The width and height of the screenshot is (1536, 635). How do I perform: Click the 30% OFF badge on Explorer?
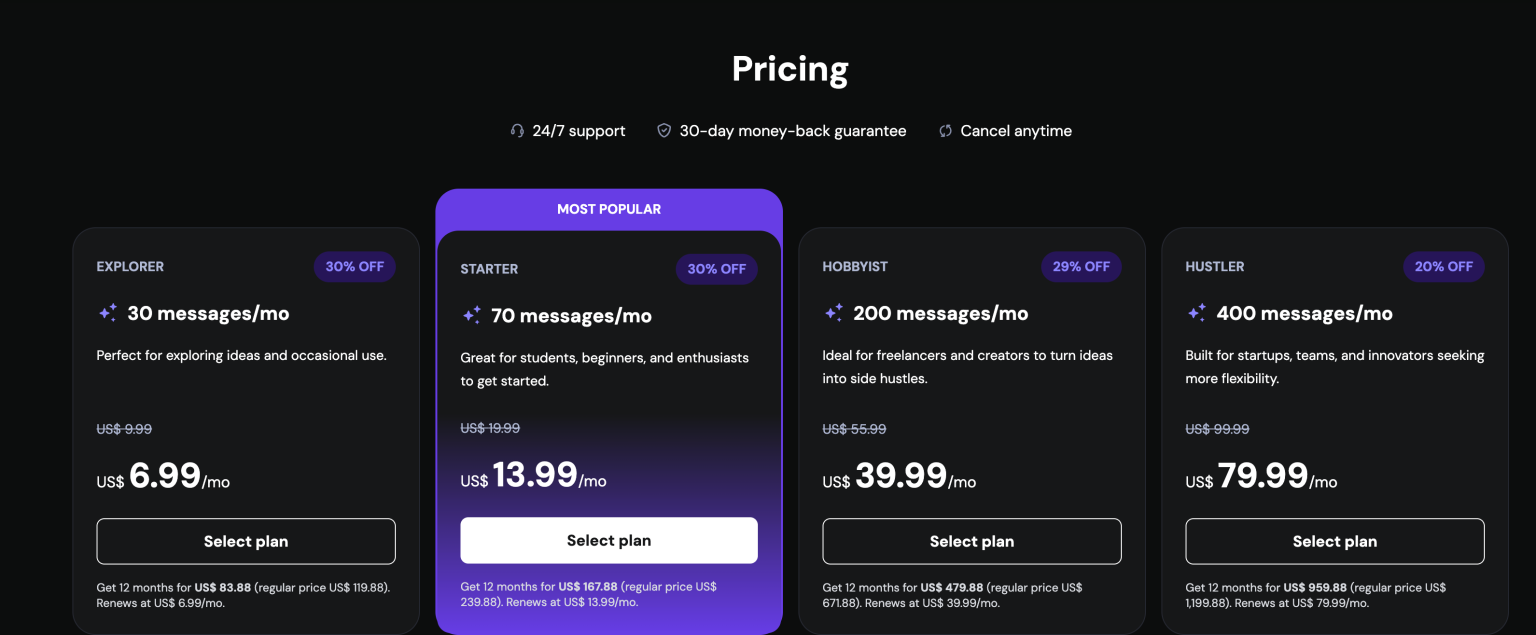pyautogui.click(x=355, y=266)
